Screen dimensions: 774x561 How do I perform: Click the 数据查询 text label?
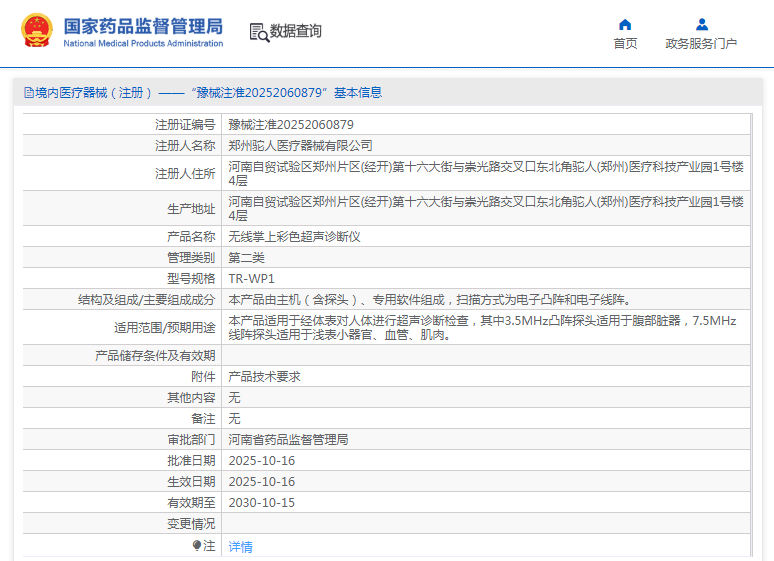(x=296, y=32)
